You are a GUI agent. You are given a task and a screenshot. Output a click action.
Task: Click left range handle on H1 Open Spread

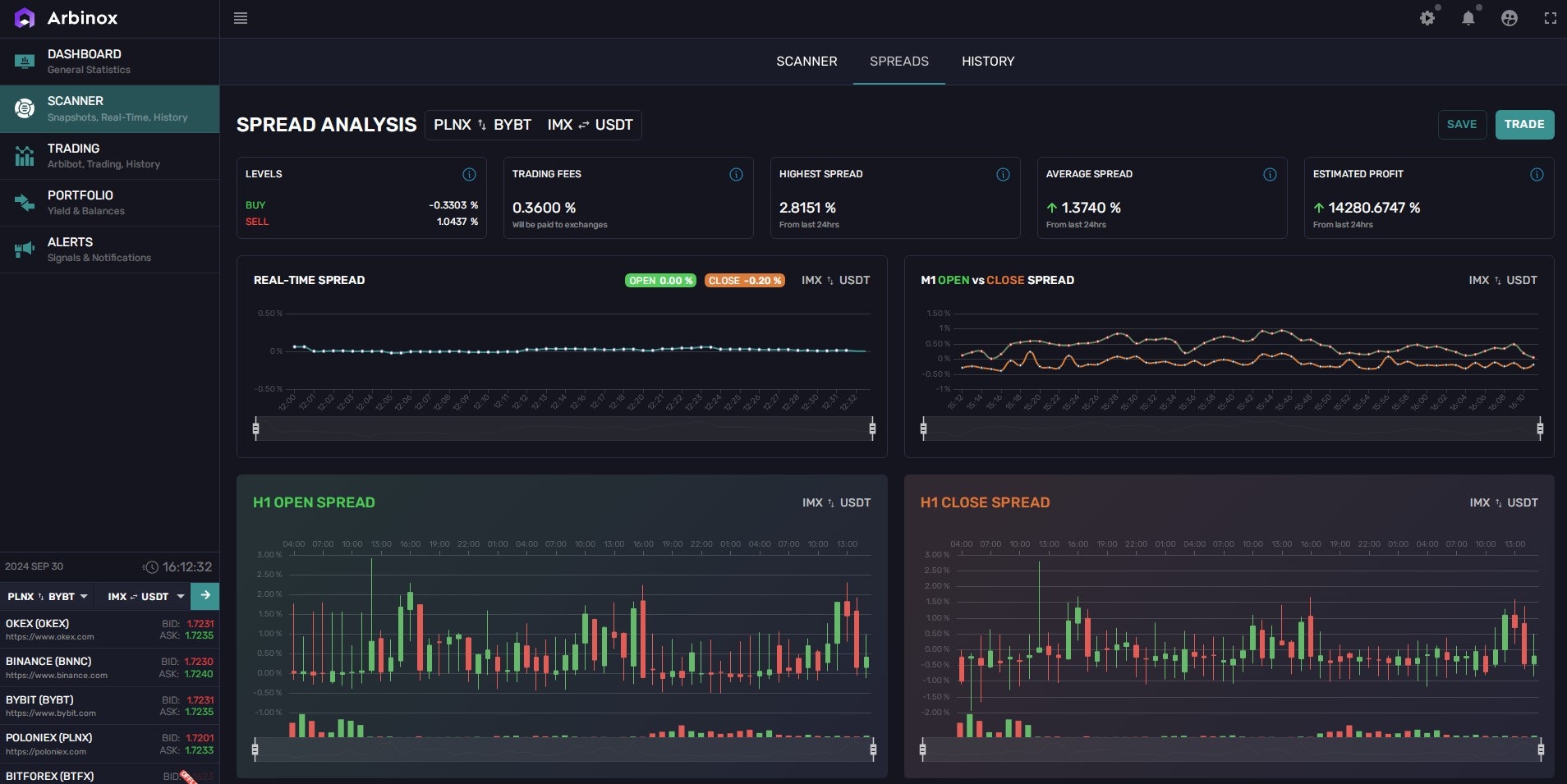255,749
